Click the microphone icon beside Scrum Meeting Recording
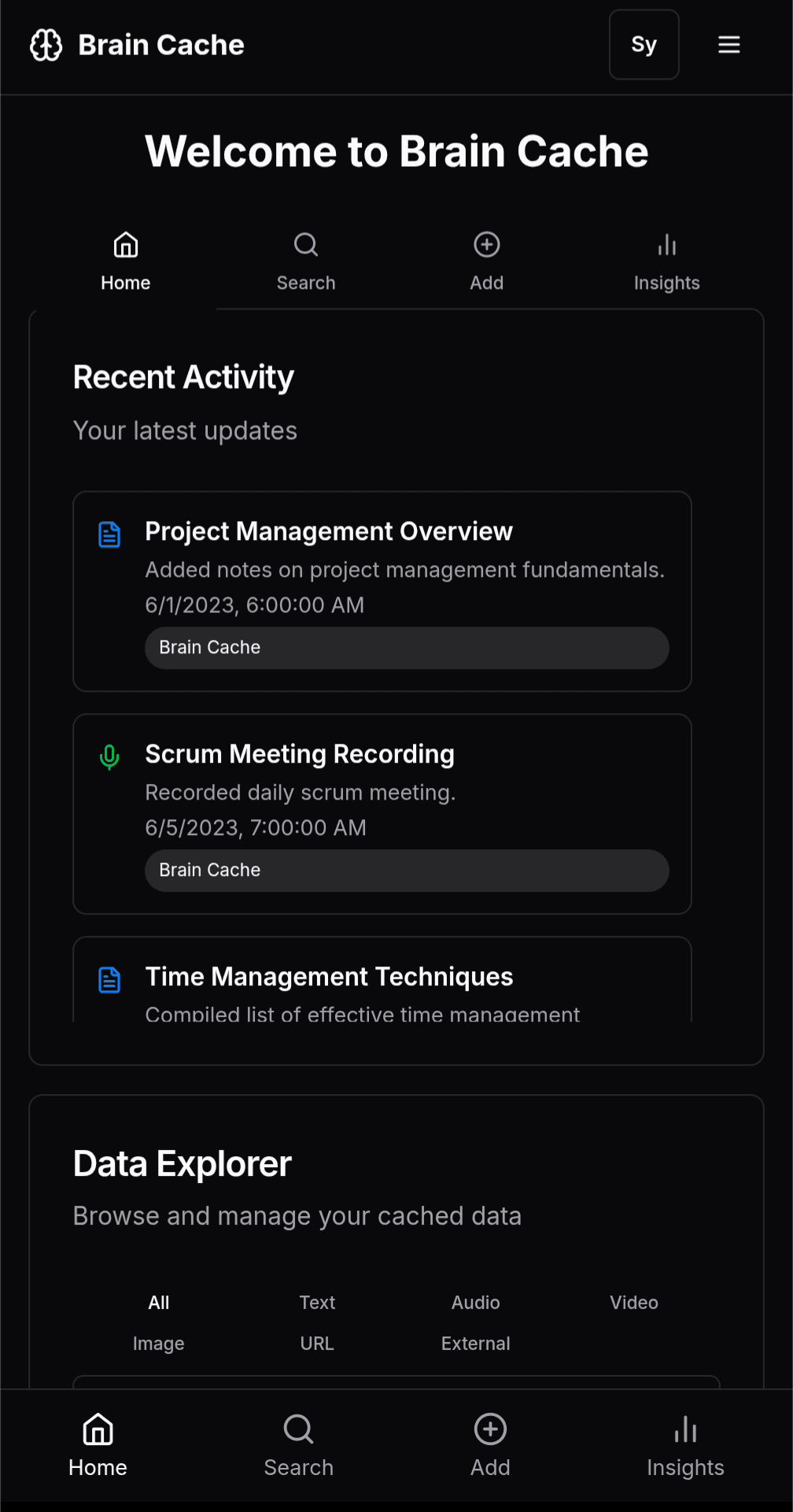Screen dimensions: 793x1512 [x=109, y=757]
